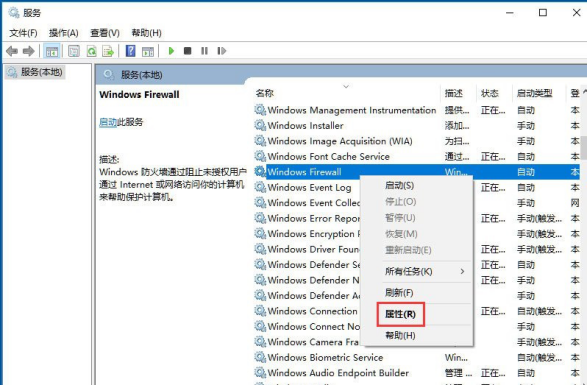Click the Stop Service square button
This screenshot has height=385, width=587.
tap(188, 51)
